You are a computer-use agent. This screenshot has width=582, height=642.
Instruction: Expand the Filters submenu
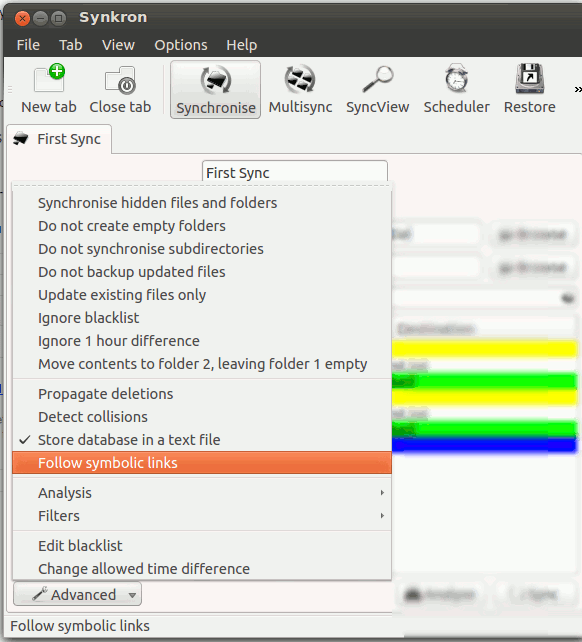202,515
